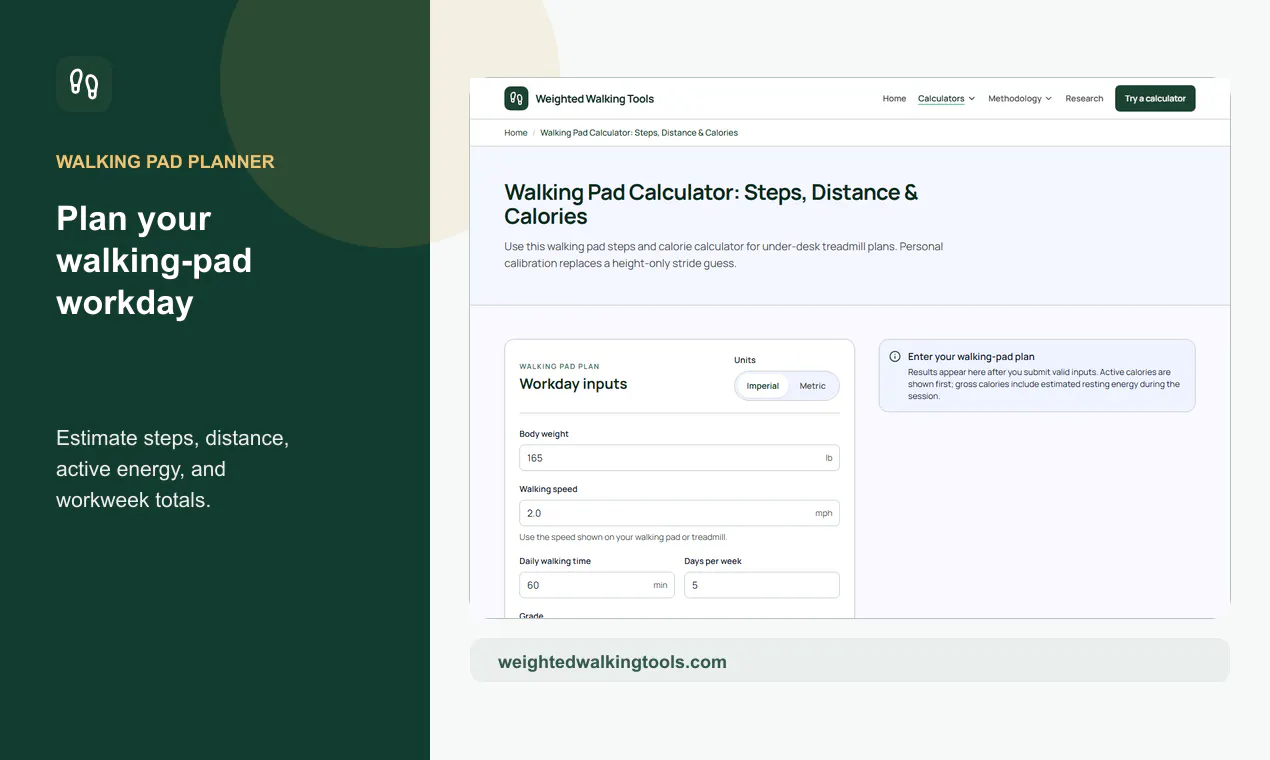Click the WALKING PAD PLANNER label
Image resolution: width=1270 pixels, height=760 pixels.
[165, 162]
